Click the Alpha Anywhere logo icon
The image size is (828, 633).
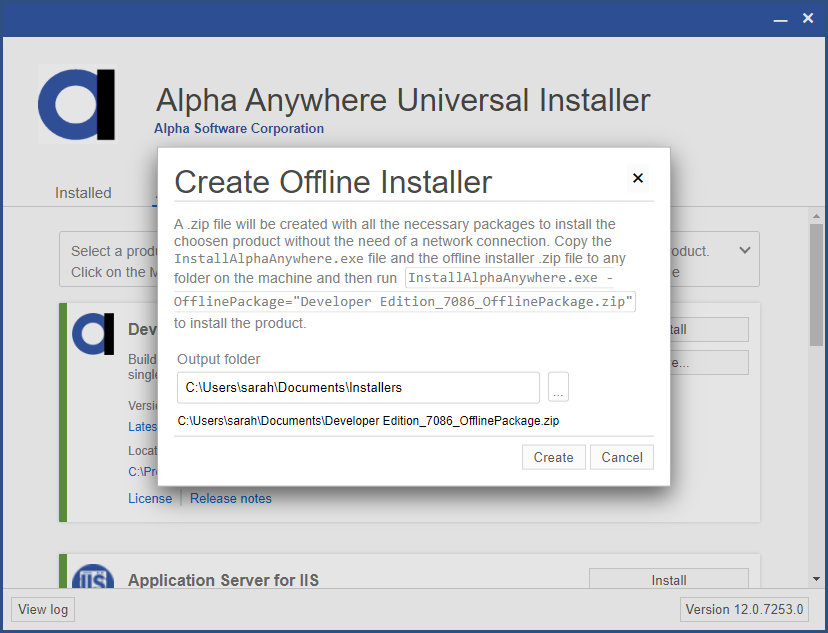(x=78, y=104)
